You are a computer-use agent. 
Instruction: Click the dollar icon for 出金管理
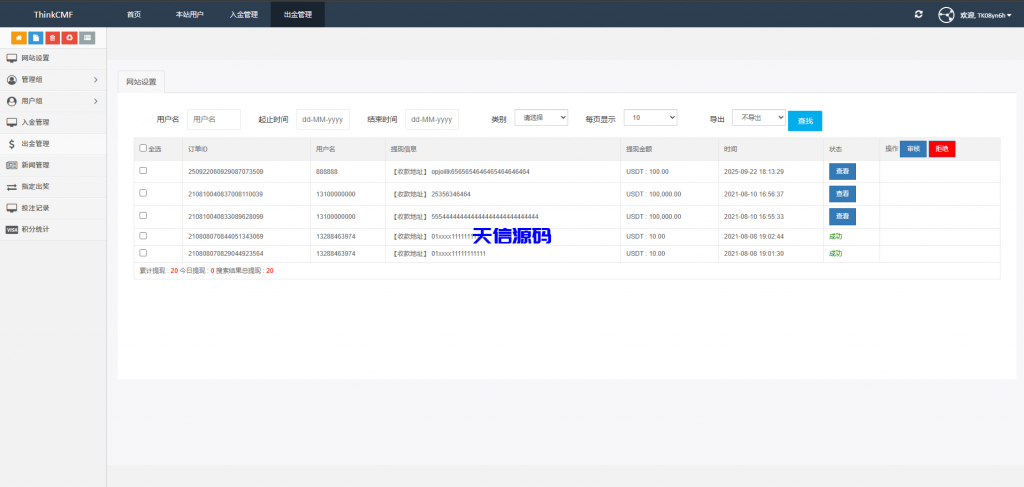pos(12,144)
